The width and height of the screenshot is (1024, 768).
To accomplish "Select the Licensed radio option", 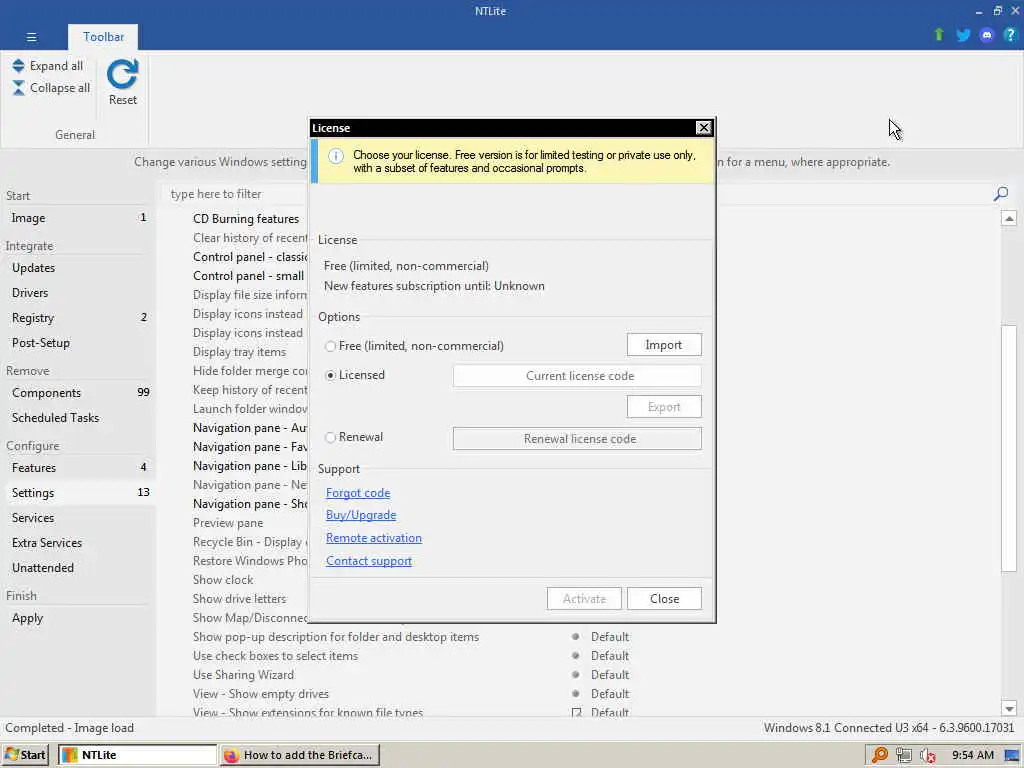I will (x=330, y=376).
